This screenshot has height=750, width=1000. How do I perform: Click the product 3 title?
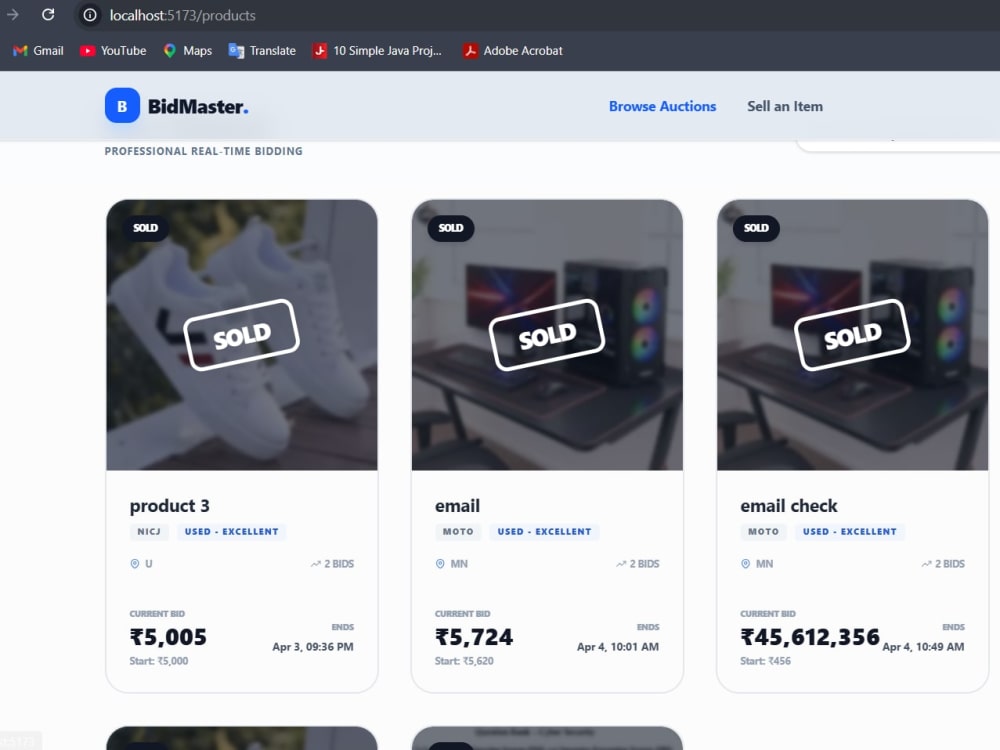[x=170, y=506]
